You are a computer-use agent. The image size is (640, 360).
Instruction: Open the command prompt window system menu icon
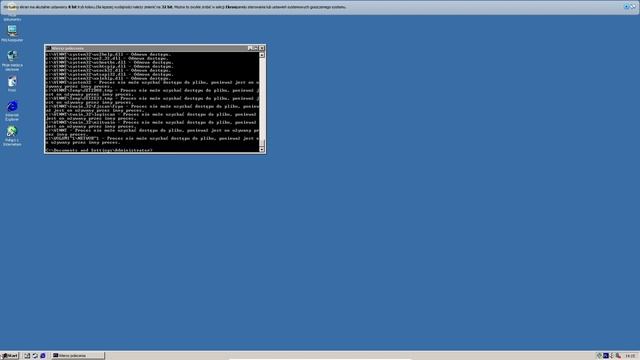coord(48,48)
